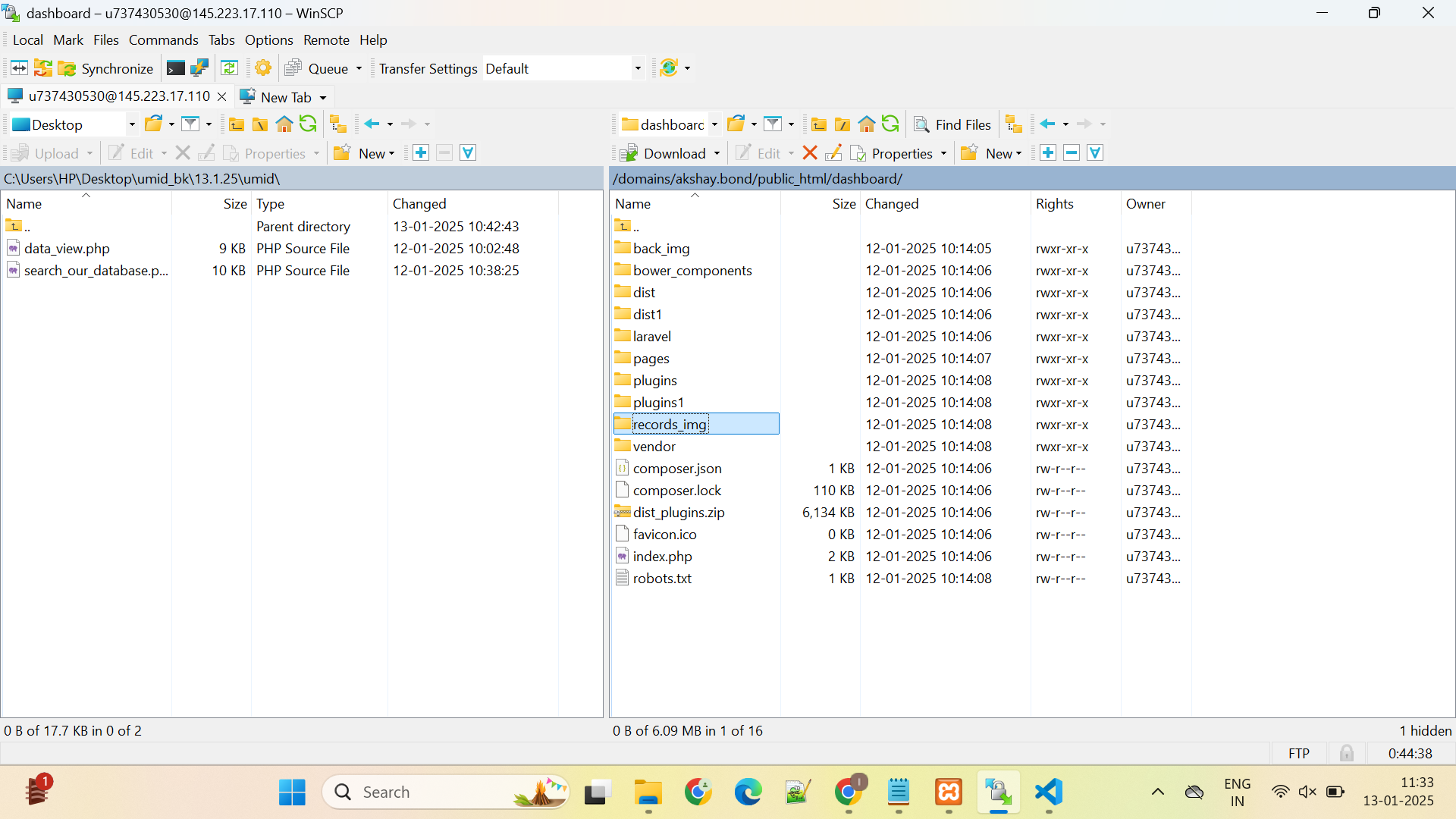Open the terminal console icon

point(175,68)
